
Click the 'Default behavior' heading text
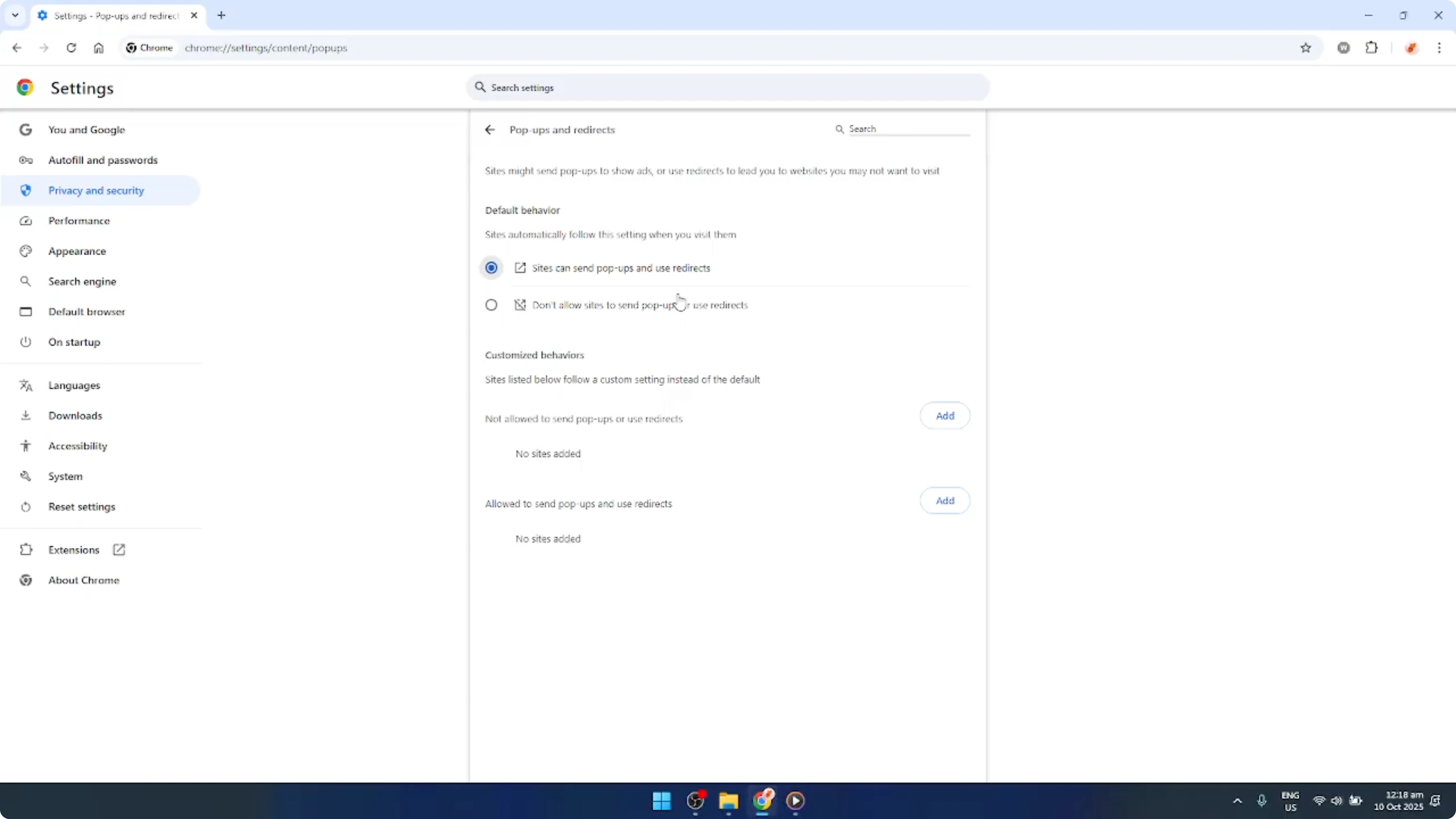[x=522, y=210]
